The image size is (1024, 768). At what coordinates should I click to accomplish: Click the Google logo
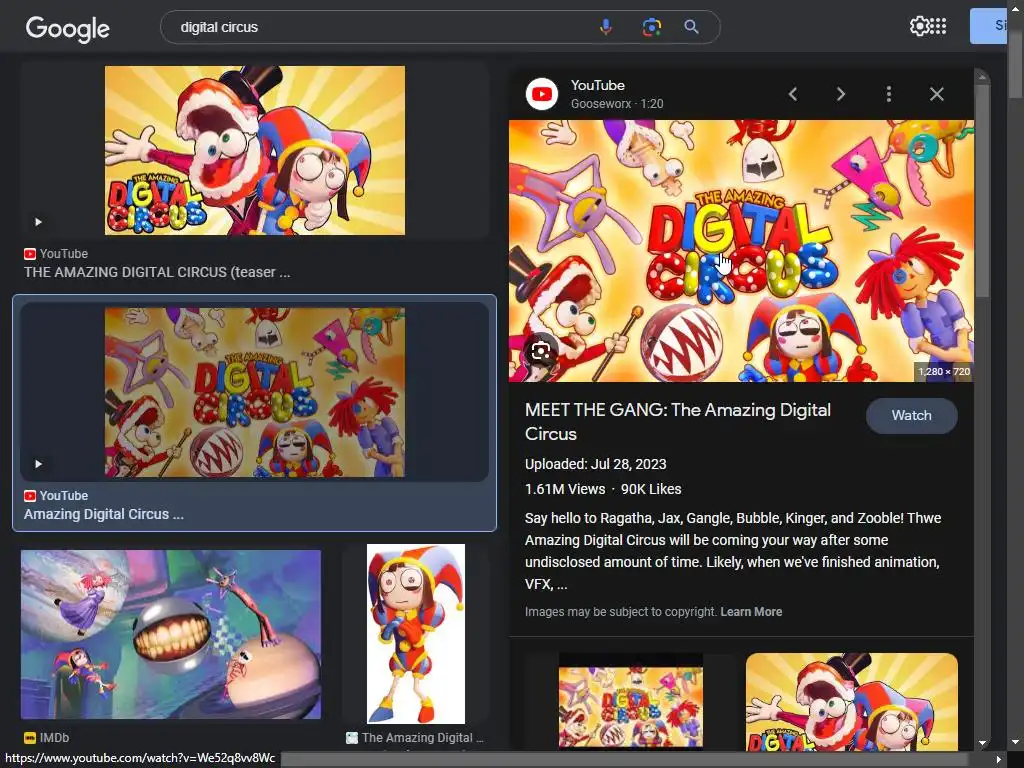click(x=67, y=28)
